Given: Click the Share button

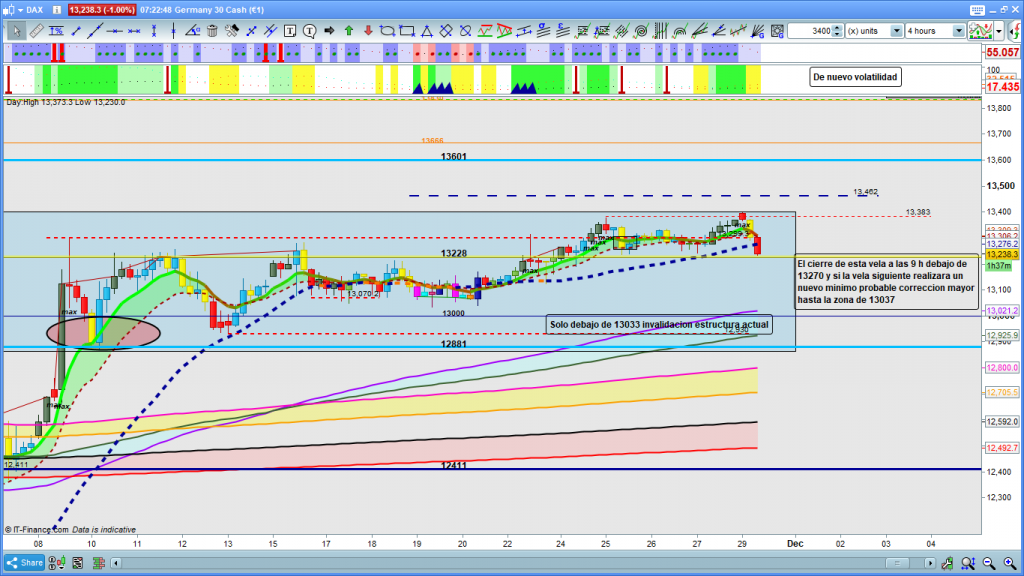Looking at the screenshot, I should [x=25, y=563].
